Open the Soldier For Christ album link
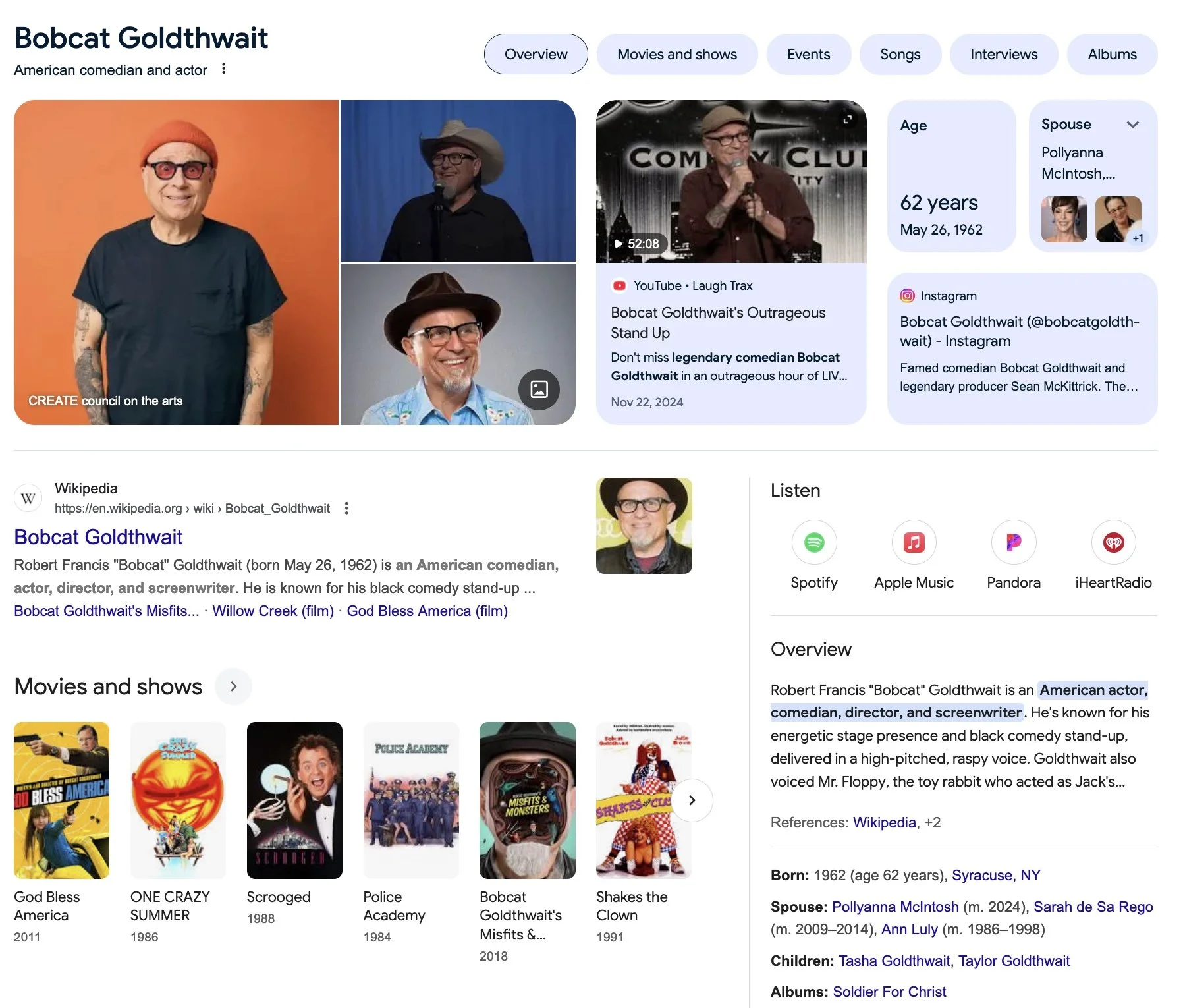This screenshot has height=1008, width=1183. click(889, 992)
